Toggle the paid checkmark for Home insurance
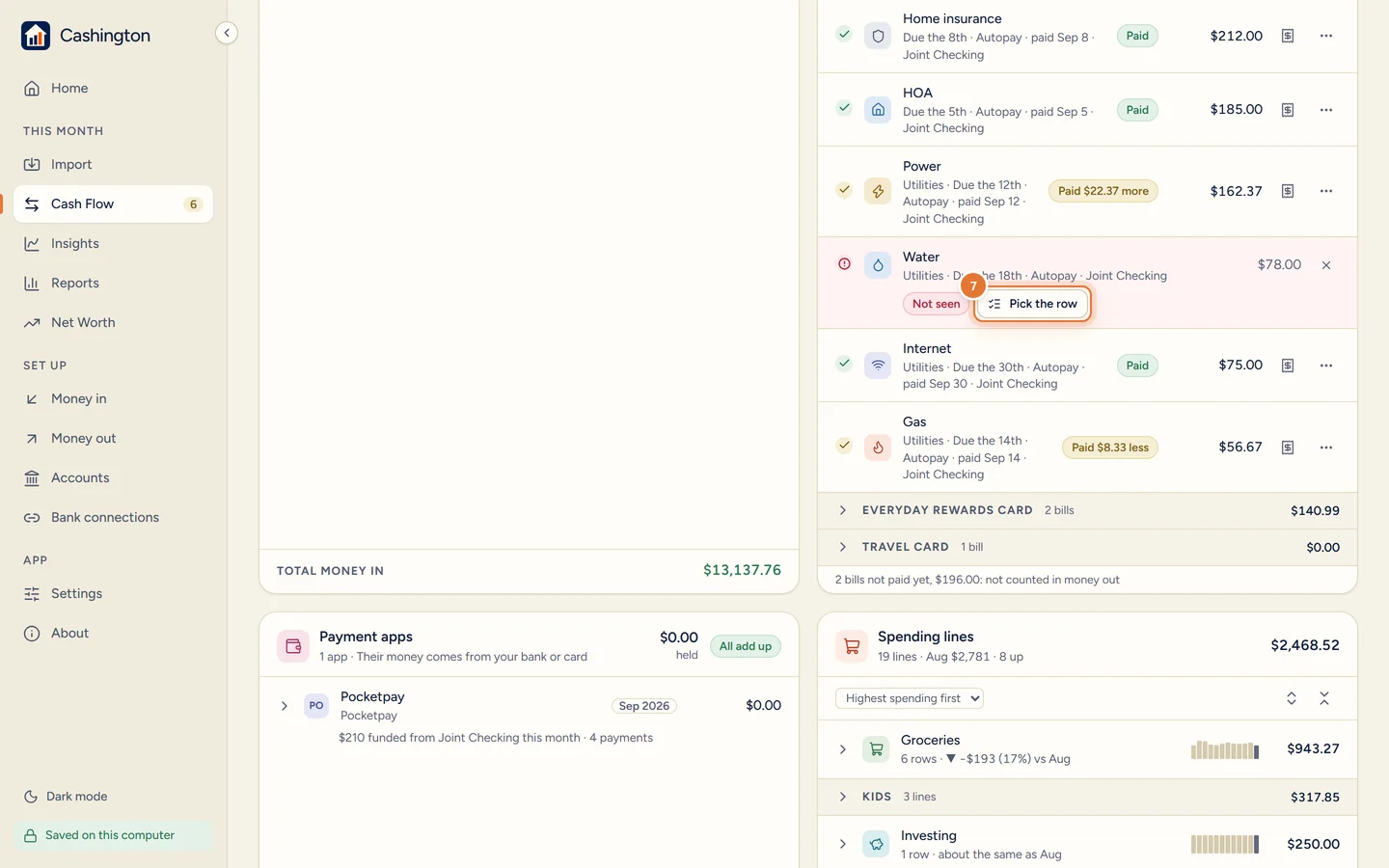Image resolution: width=1389 pixels, height=868 pixels. tap(844, 35)
